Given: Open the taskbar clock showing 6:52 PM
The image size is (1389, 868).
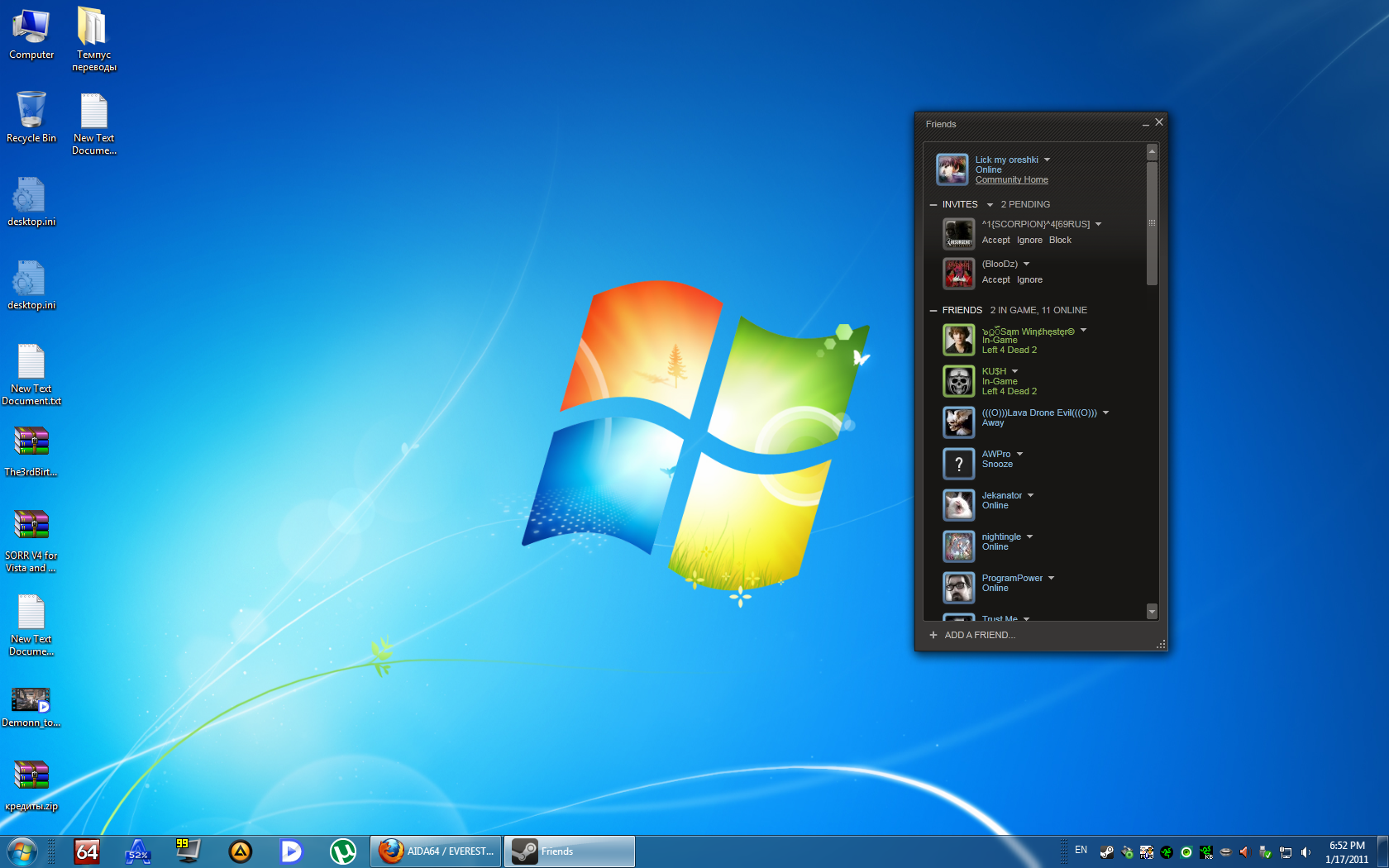Looking at the screenshot, I should (1347, 852).
